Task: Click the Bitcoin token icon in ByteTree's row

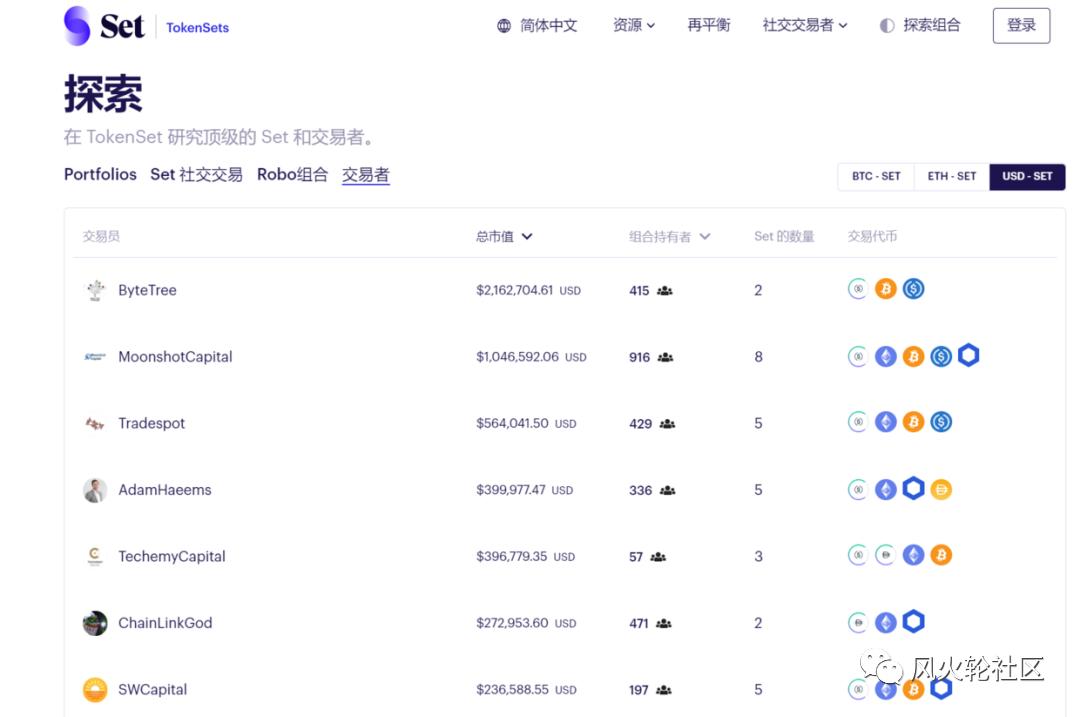Action: coord(885,289)
